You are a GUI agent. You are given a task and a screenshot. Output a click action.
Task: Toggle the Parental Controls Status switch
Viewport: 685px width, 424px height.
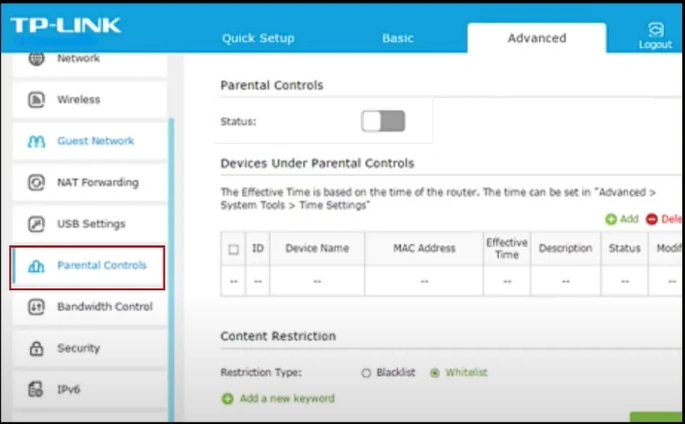coord(383,121)
